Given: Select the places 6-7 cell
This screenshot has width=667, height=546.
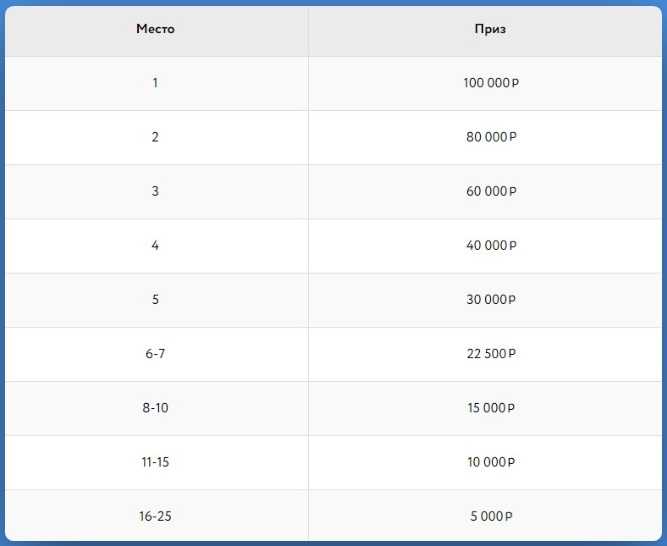Looking at the screenshot, I should point(155,354).
